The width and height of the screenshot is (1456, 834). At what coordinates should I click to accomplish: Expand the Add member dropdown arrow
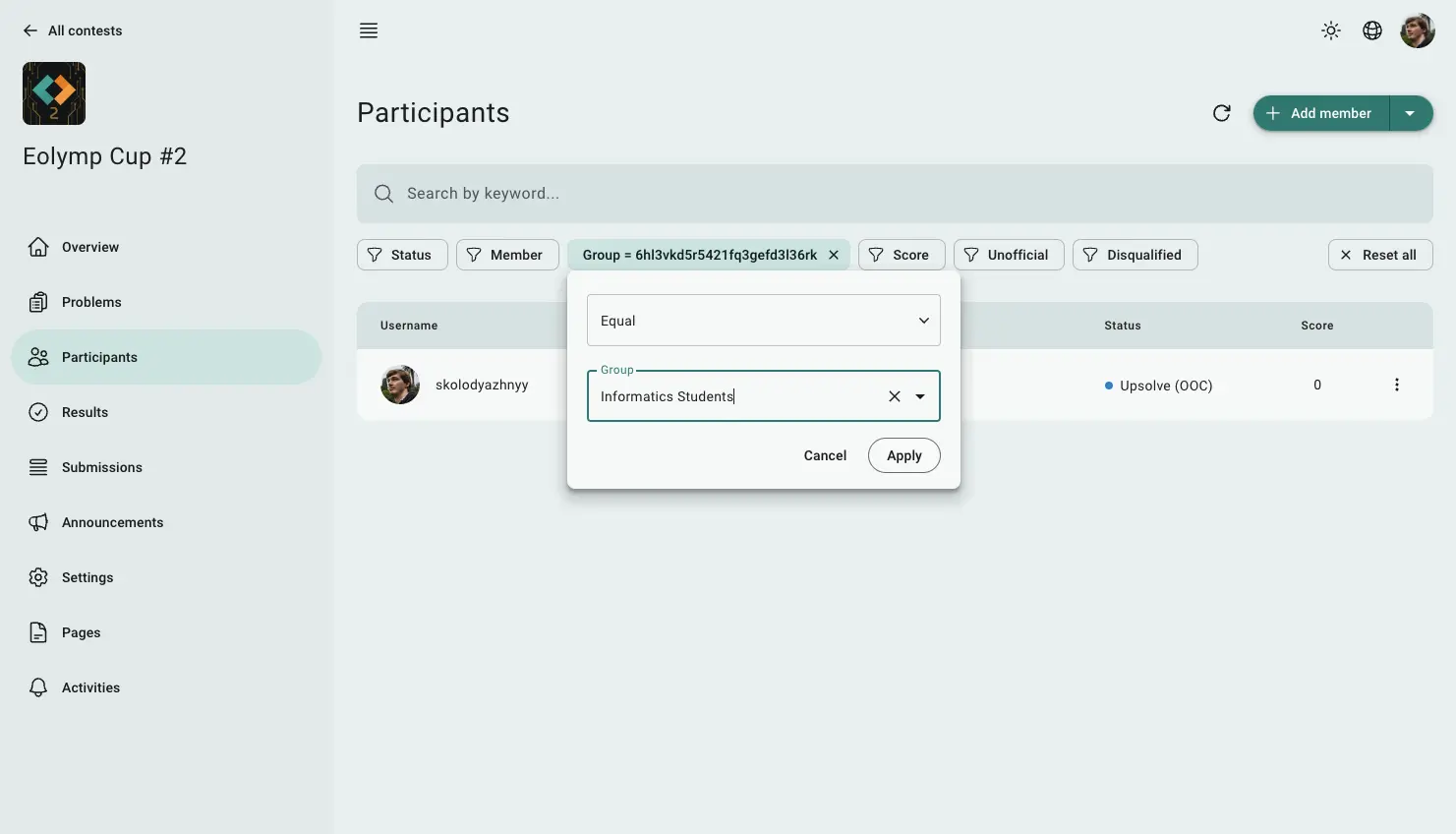click(x=1410, y=113)
